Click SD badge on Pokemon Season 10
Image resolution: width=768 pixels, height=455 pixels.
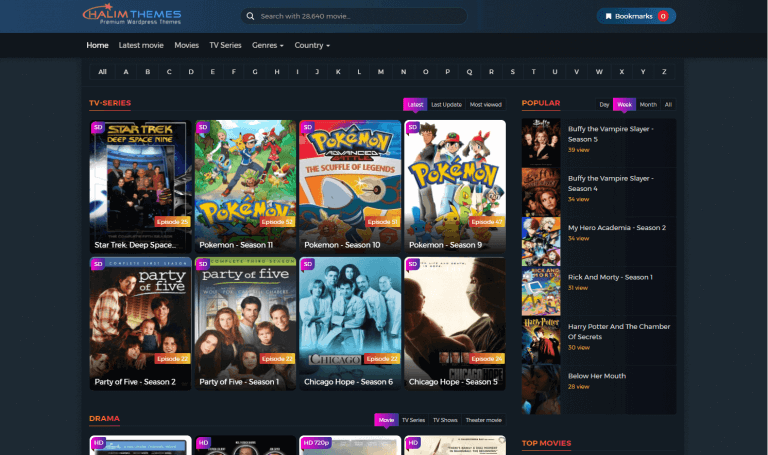308,127
